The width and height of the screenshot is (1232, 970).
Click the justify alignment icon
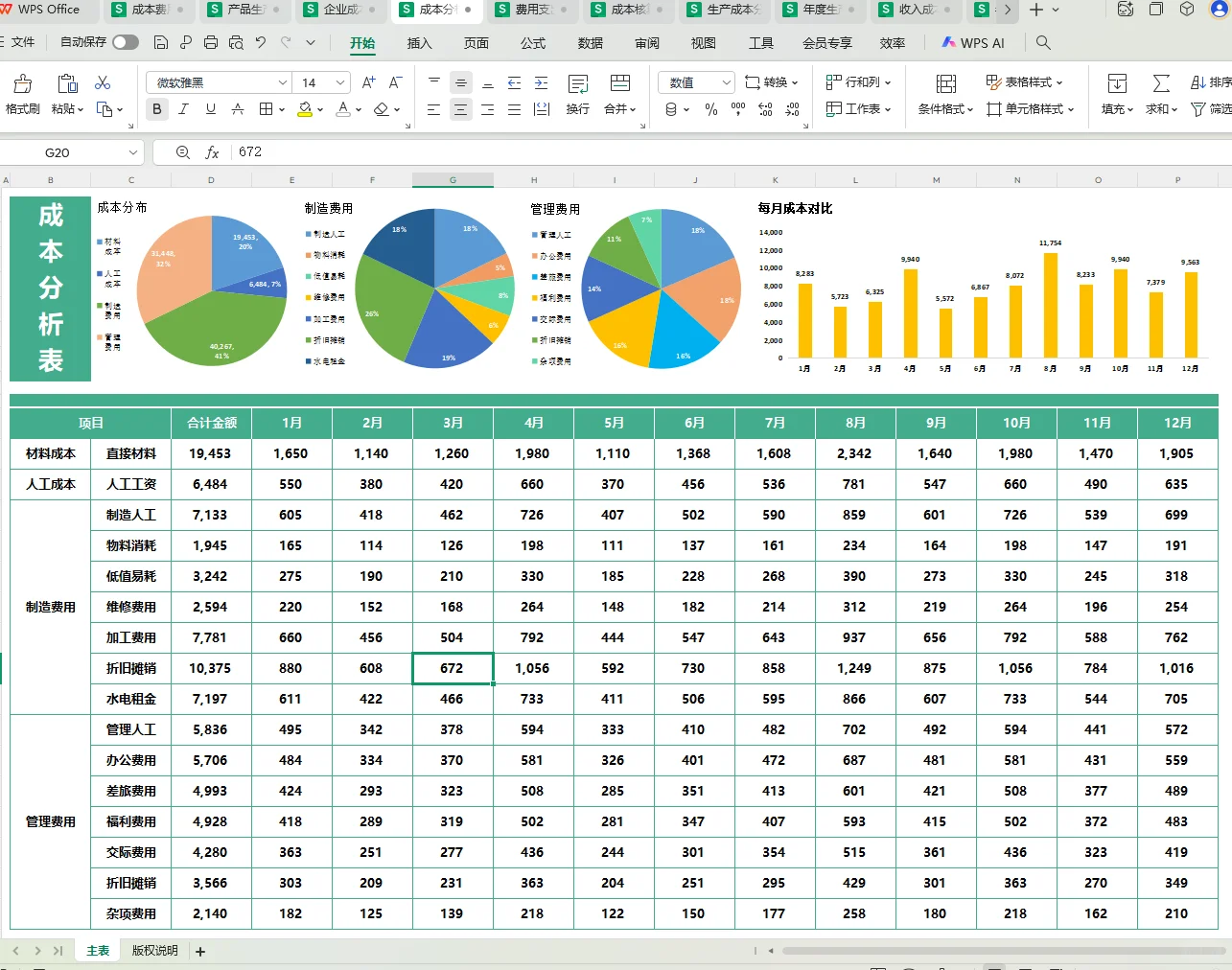tap(515, 109)
